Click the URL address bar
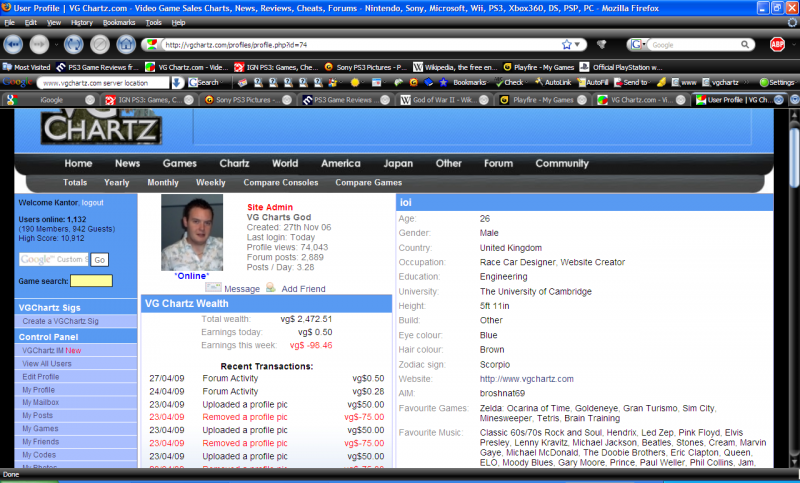The width and height of the screenshot is (800, 483). [x=357, y=45]
